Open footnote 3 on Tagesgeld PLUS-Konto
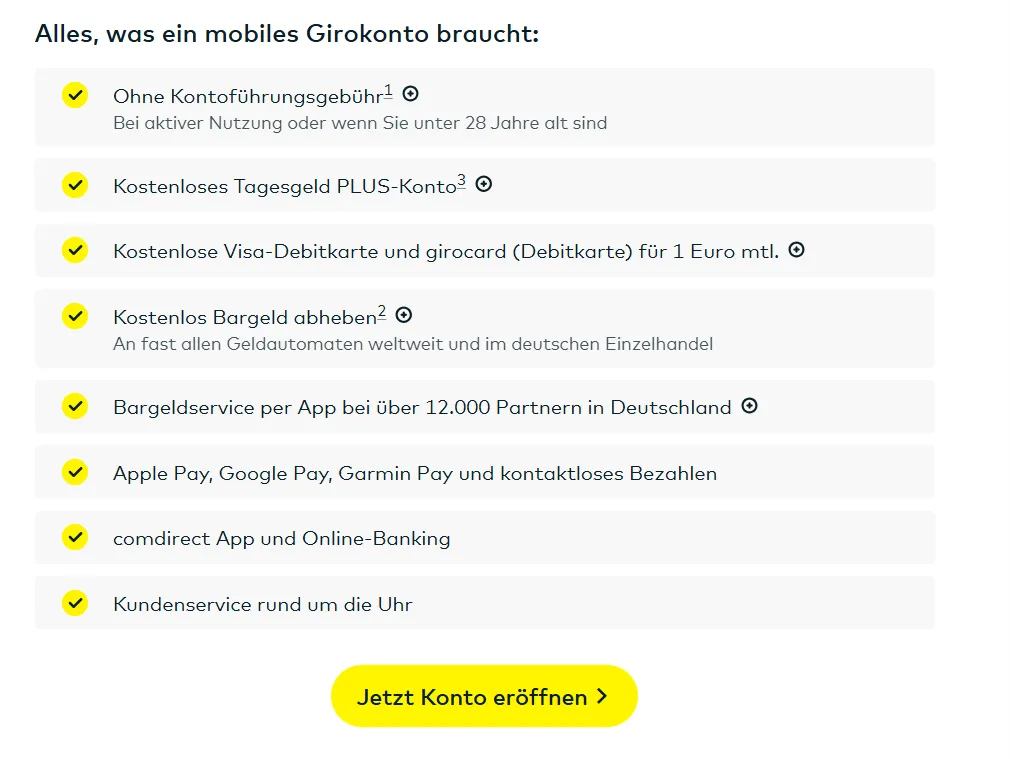 click(x=462, y=182)
